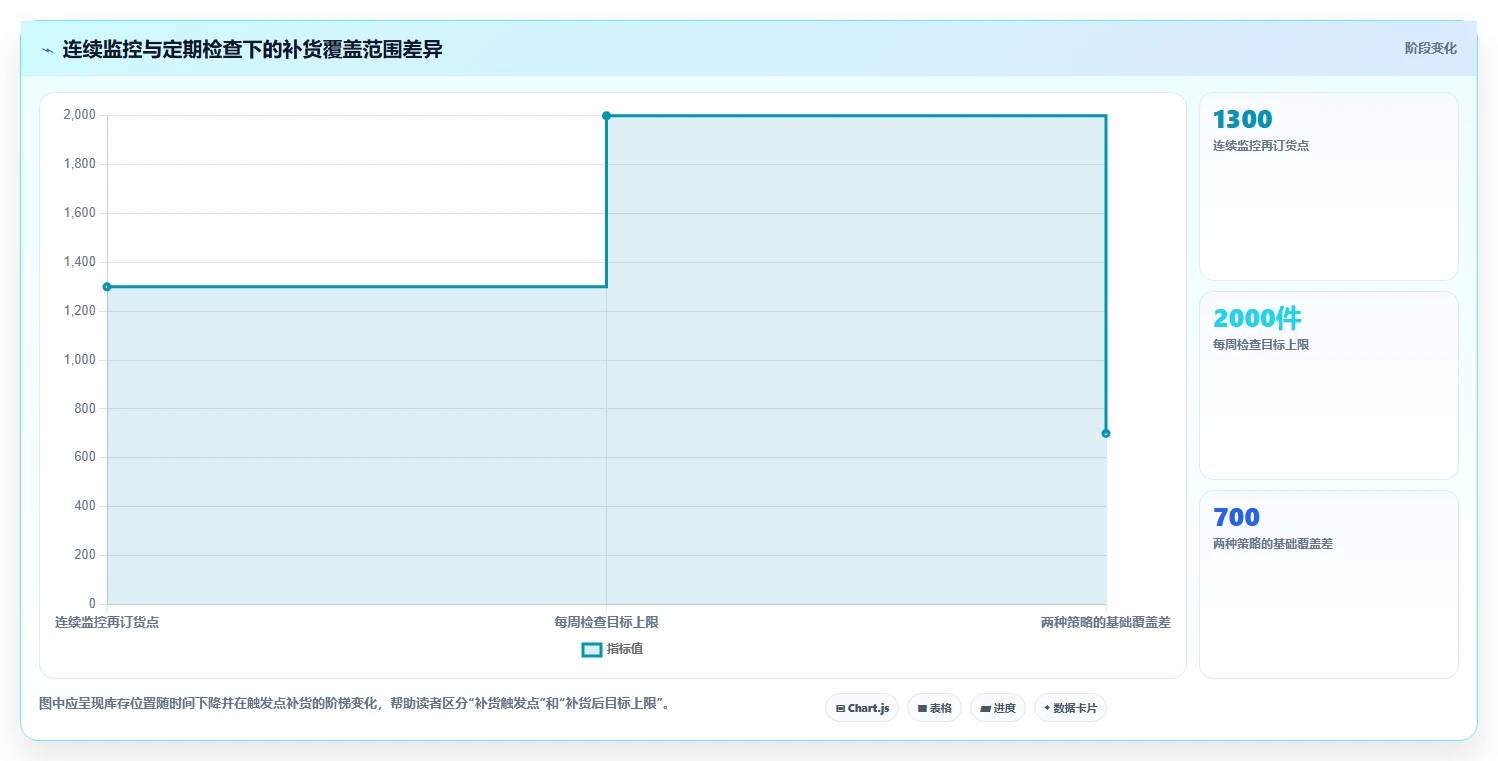Click the 1,000 y-axis tick label
Screen dimensions: 1498x761
tap(79, 360)
